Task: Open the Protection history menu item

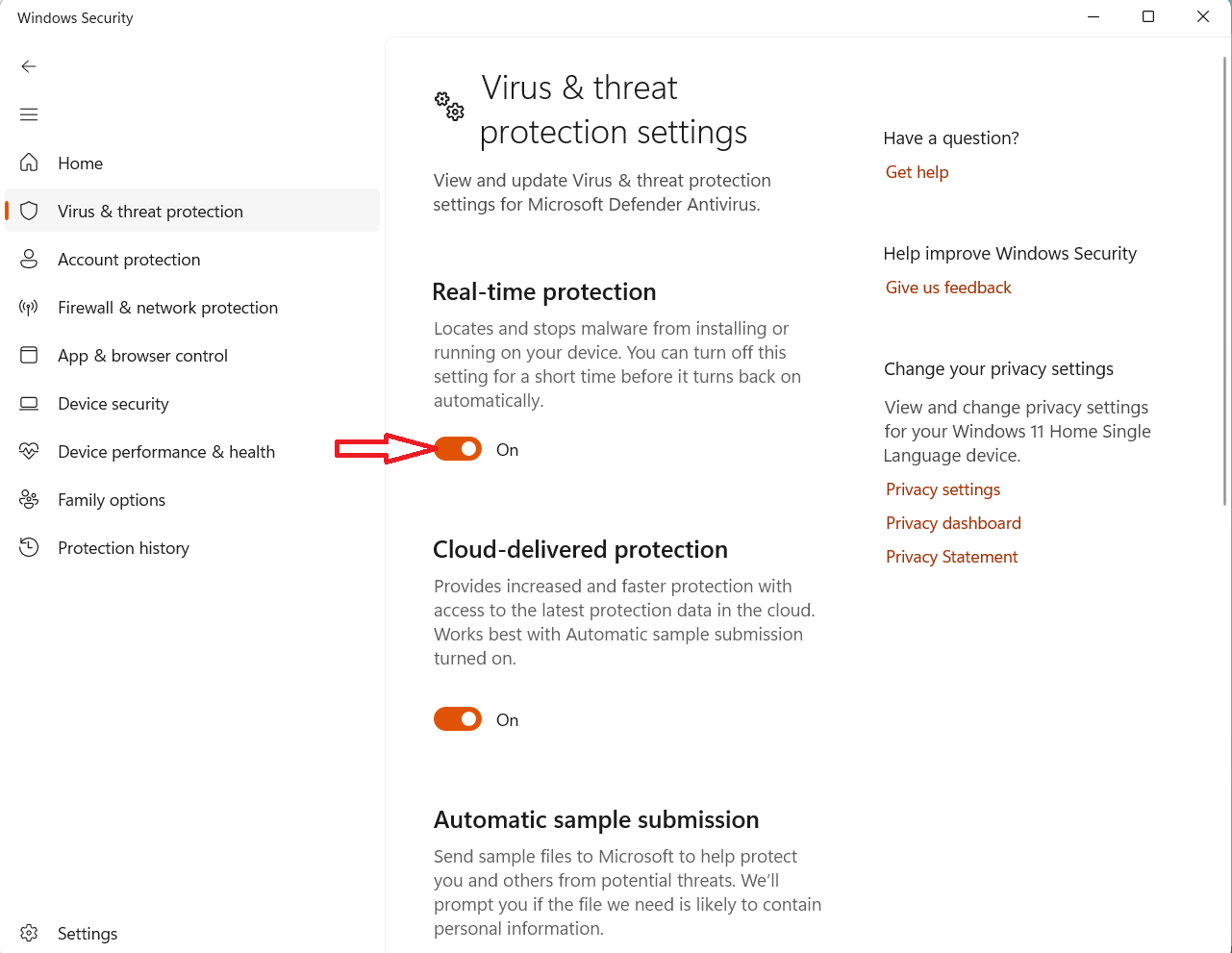Action: [123, 548]
